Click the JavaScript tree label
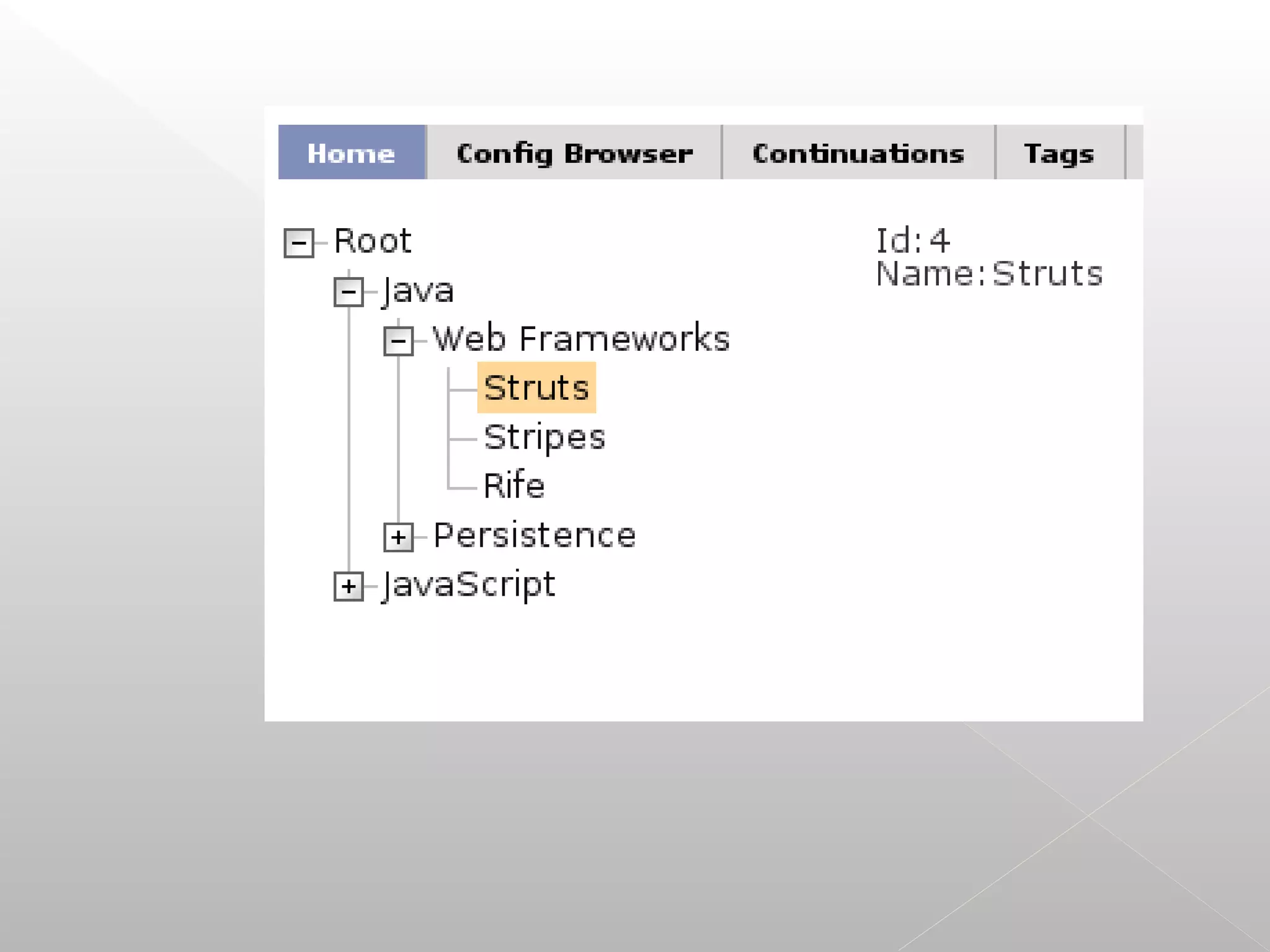 coord(469,584)
